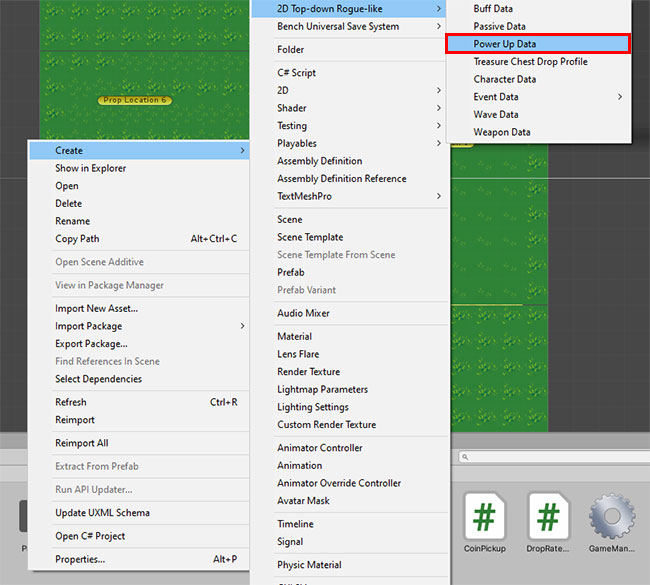Click the Project search field
The image size is (650, 585).
[554, 457]
